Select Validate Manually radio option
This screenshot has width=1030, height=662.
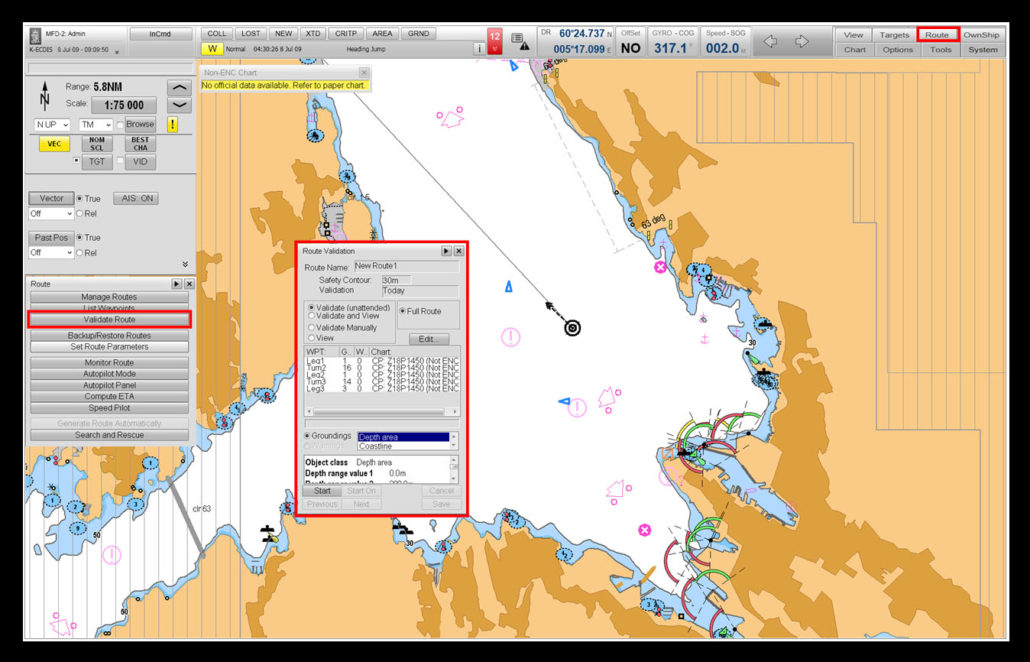click(x=311, y=328)
